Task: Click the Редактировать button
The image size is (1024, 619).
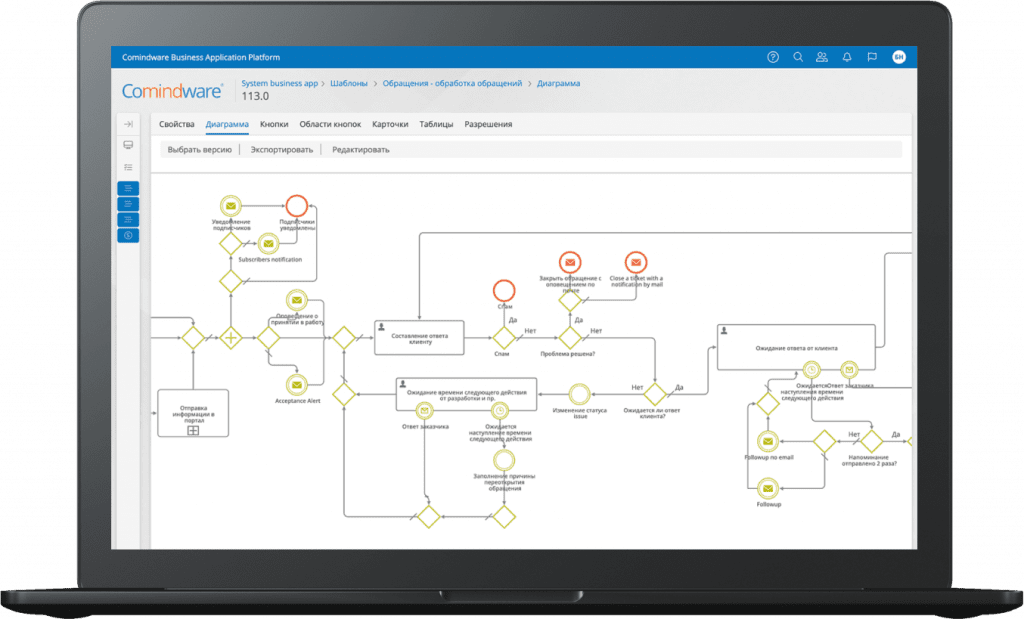Action: coord(361,150)
